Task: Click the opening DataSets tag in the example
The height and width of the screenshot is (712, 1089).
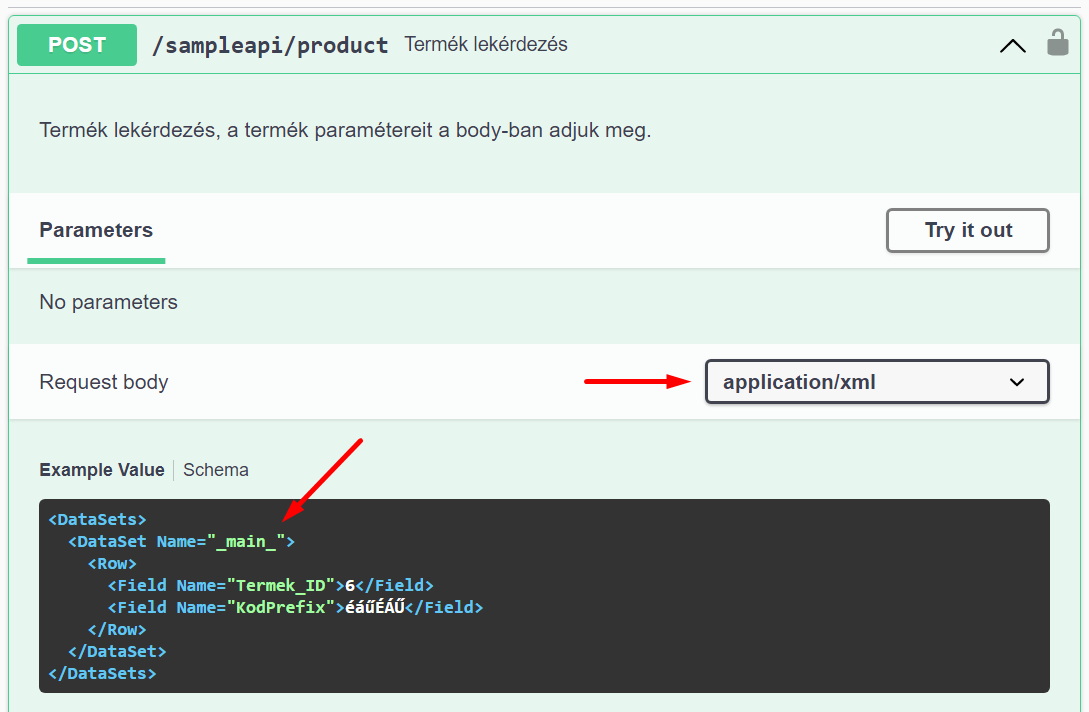Action: click(x=98, y=520)
